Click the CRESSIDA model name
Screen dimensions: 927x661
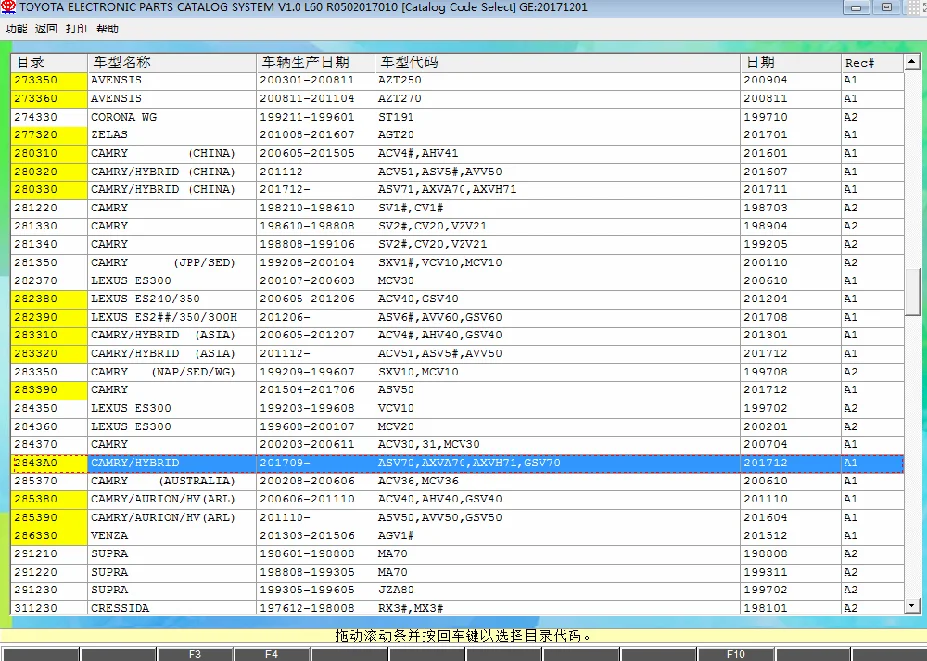tap(120, 608)
